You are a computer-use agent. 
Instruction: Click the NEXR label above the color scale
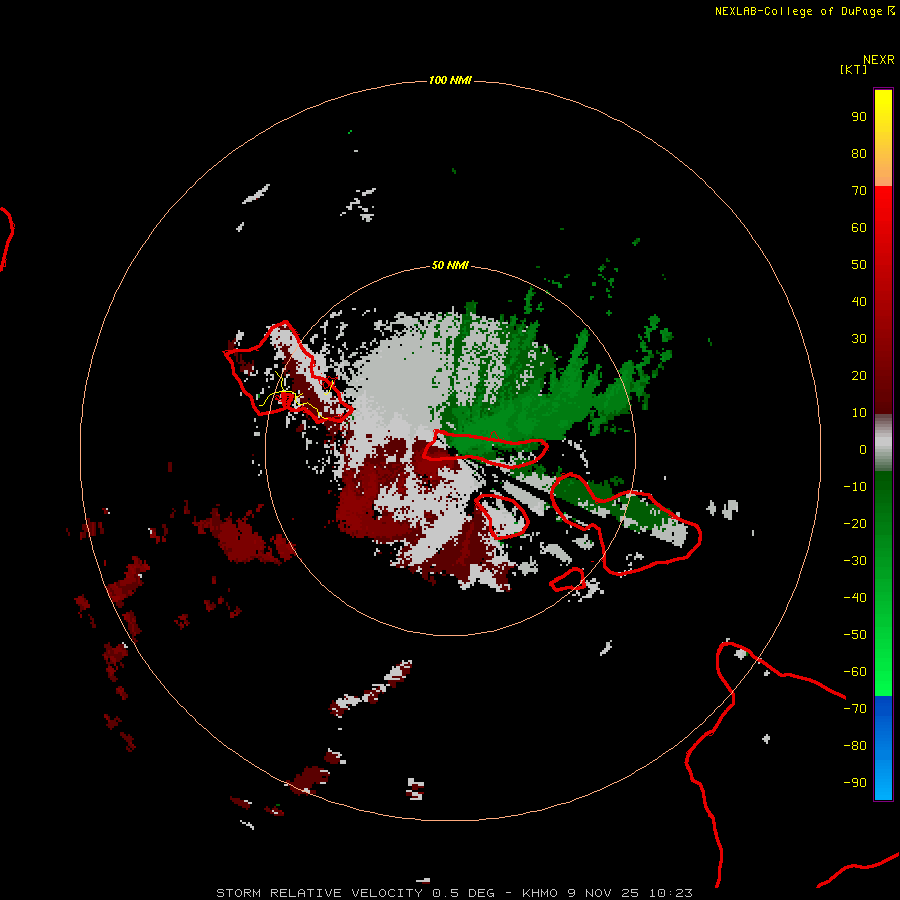(879, 60)
